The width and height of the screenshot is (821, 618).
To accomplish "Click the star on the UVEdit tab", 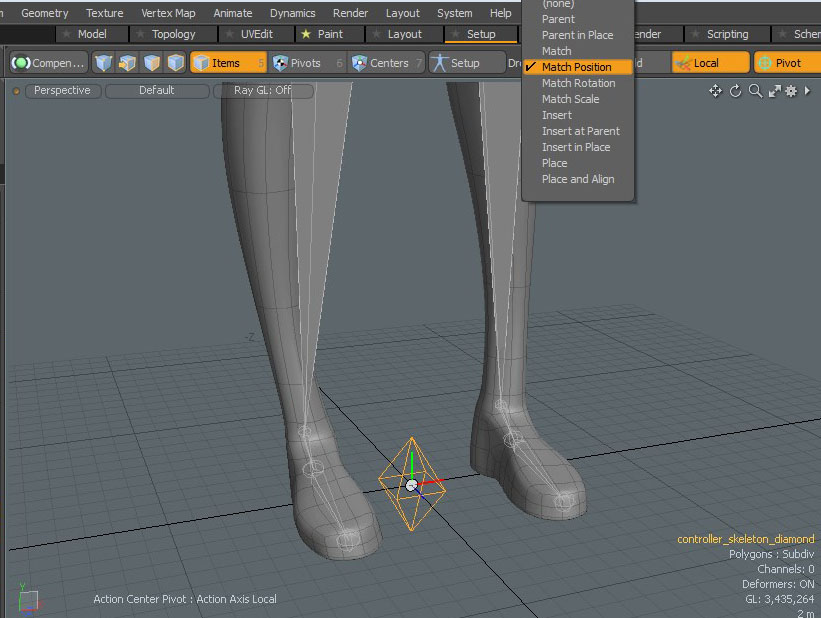I will (x=229, y=34).
